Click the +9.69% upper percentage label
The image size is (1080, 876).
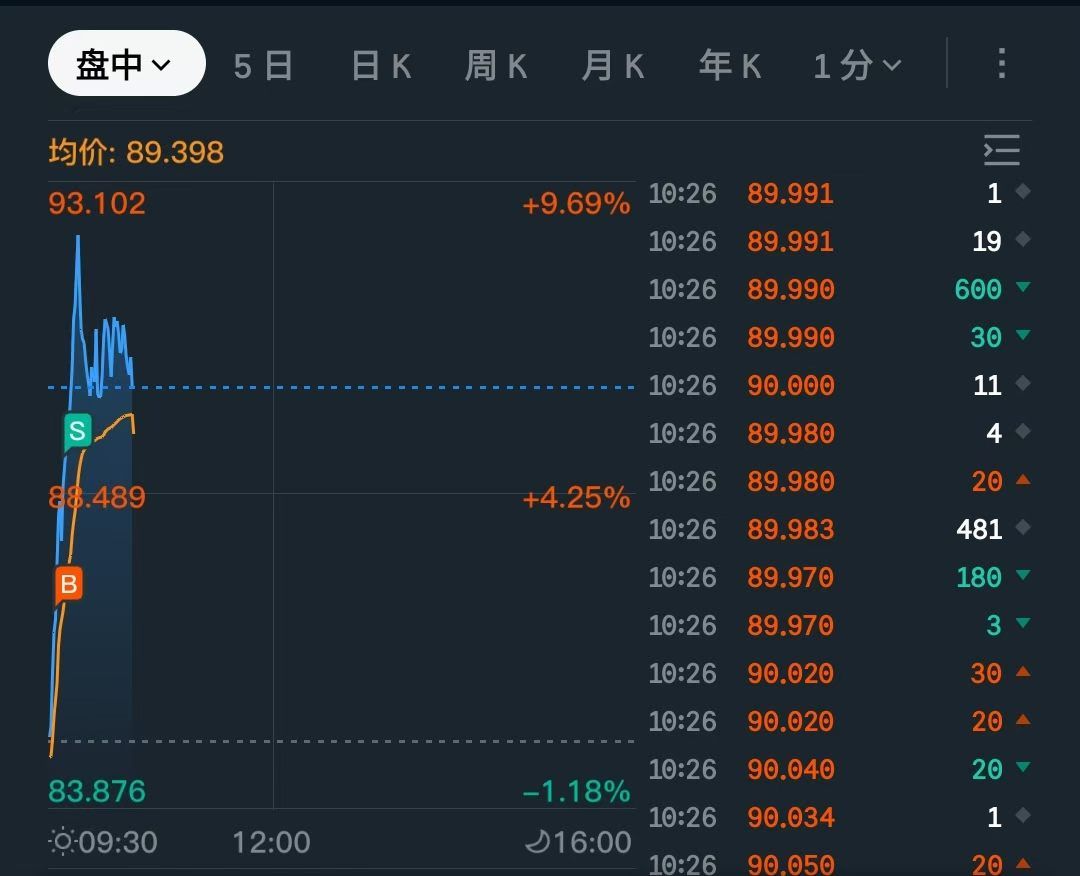pos(576,204)
